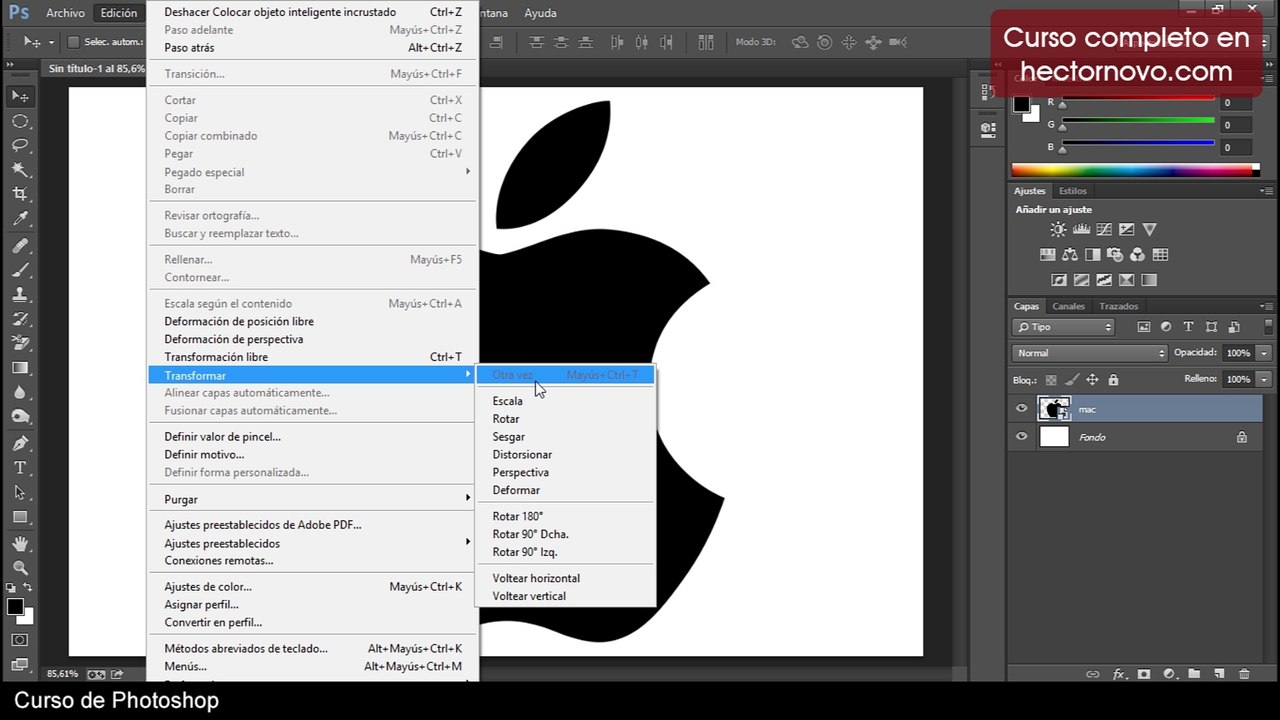Viewport: 1280px width, 720px height.
Task: Expand the Ajustes preestablecidos submenu
Action: tap(314, 543)
